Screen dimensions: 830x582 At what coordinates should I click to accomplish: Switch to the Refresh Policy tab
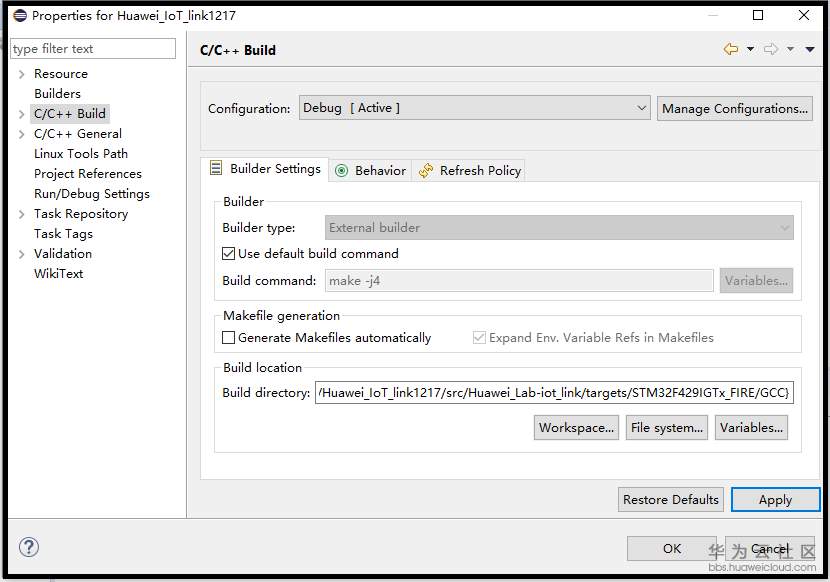[480, 171]
